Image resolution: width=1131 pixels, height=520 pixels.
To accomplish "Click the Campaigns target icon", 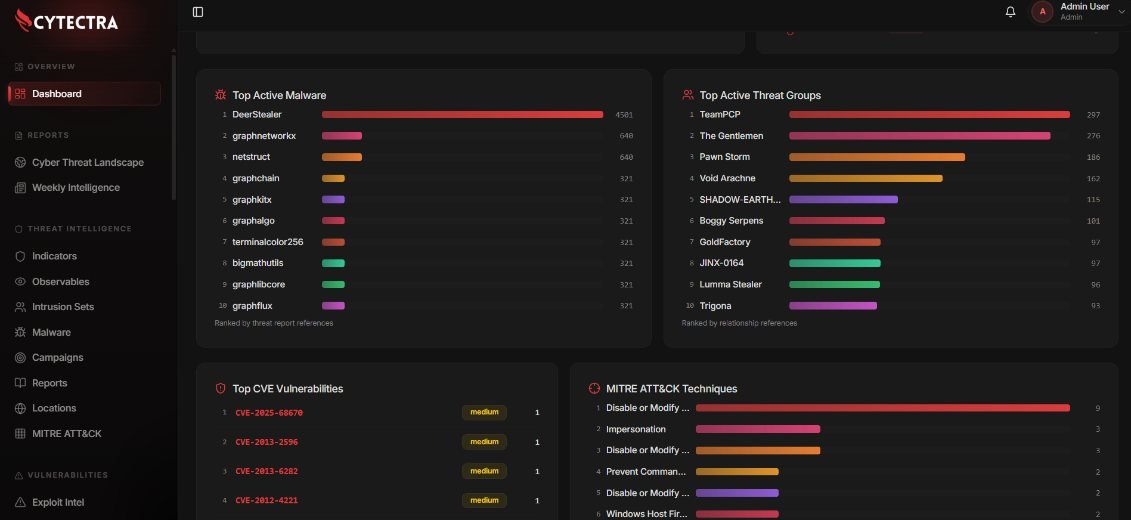I will coord(20,358).
